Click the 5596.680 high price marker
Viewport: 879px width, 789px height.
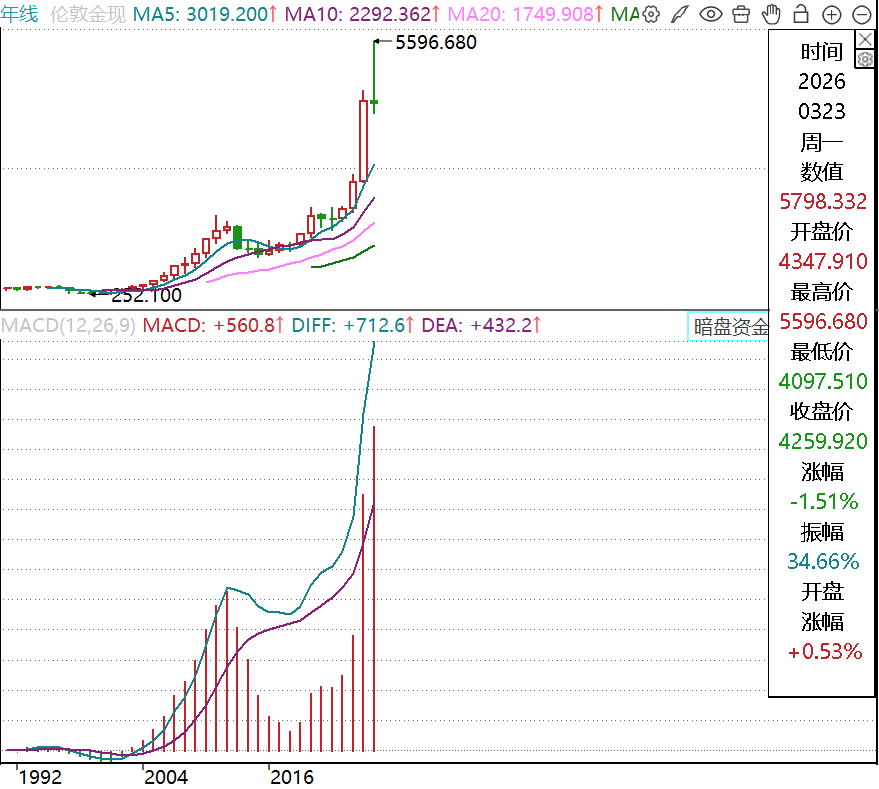(436, 42)
